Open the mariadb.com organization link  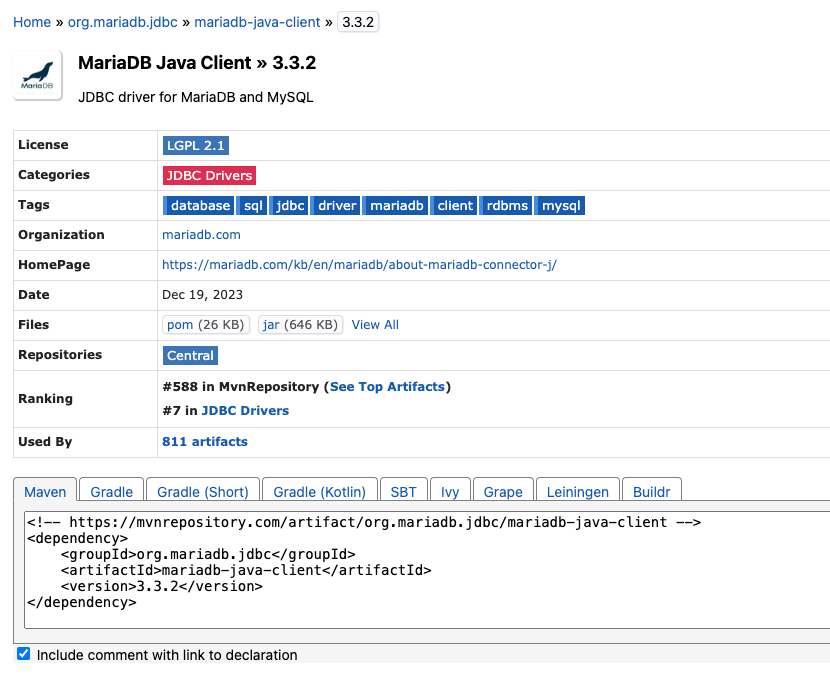pos(201,235)
